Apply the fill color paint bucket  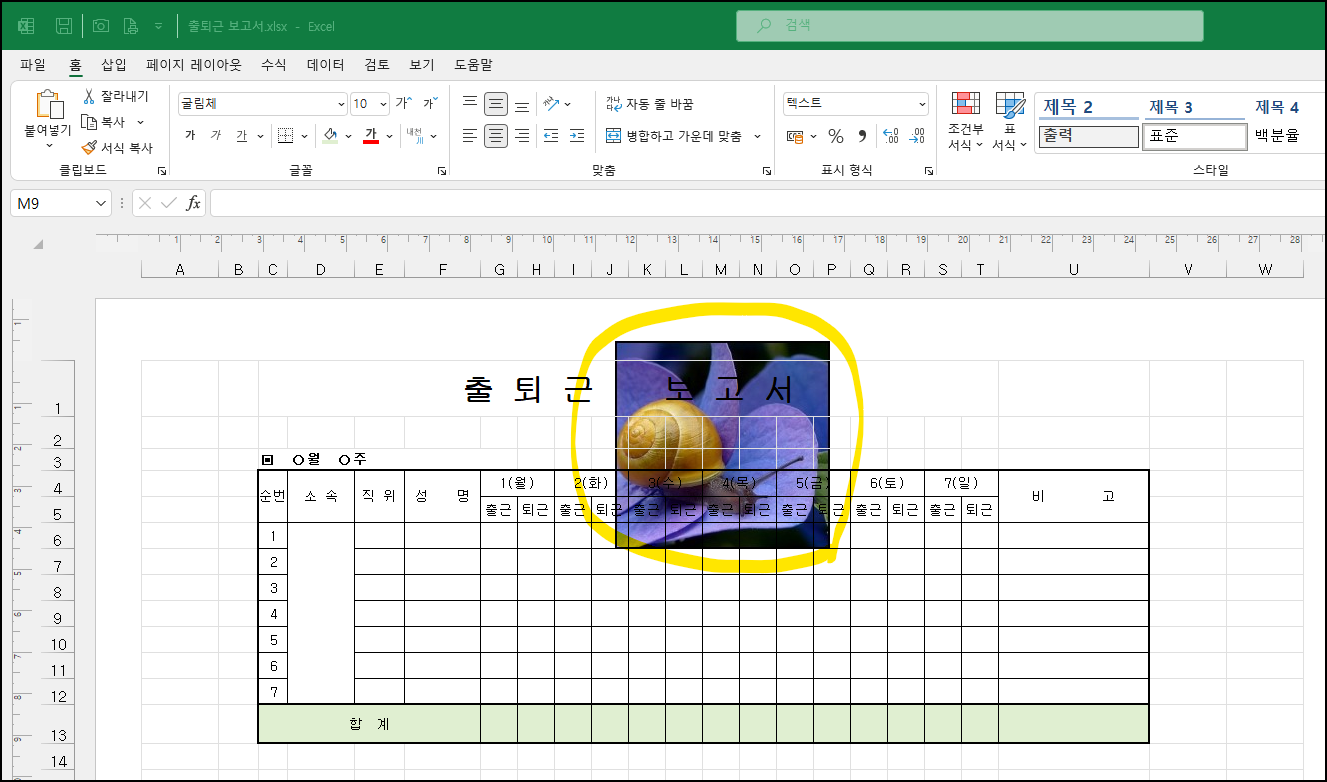[x=330, y=136]
